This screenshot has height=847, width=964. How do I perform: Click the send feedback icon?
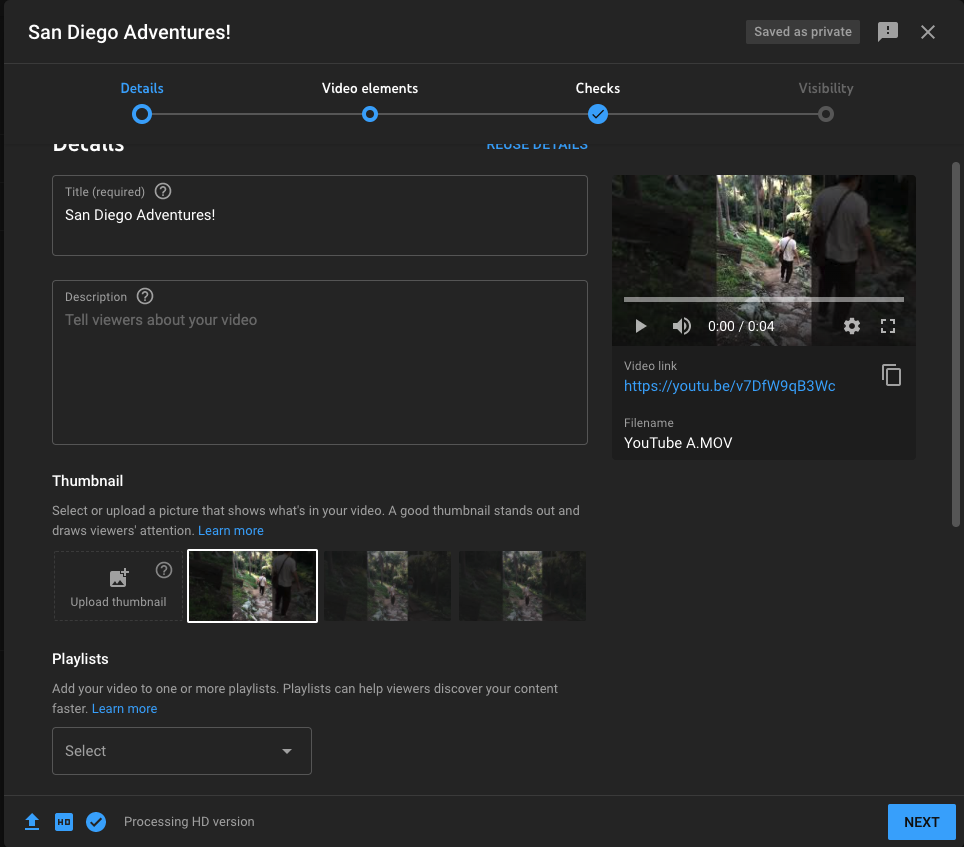887,32
